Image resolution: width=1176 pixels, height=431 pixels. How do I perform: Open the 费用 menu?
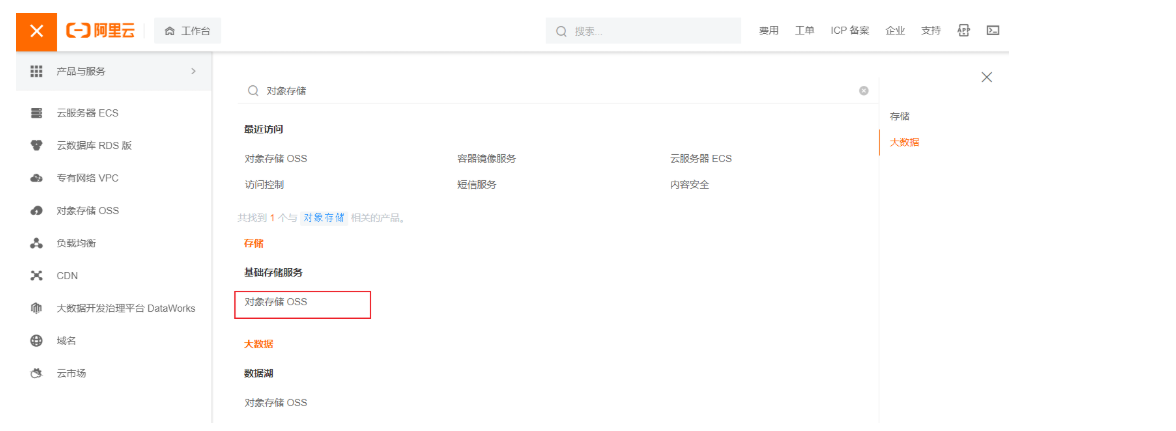click(769, 31)
